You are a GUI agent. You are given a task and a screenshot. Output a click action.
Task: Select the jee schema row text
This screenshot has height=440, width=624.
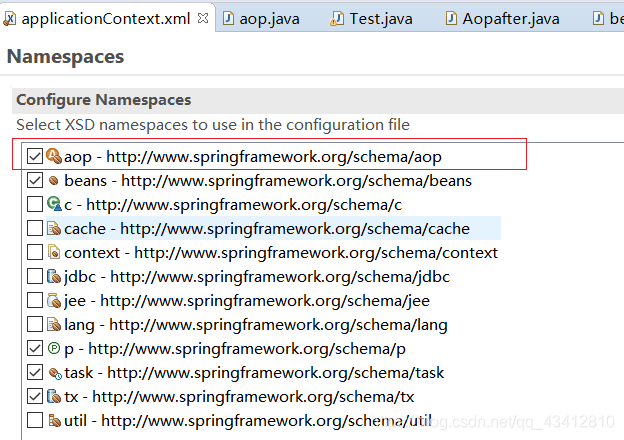(x=247, y=301)
